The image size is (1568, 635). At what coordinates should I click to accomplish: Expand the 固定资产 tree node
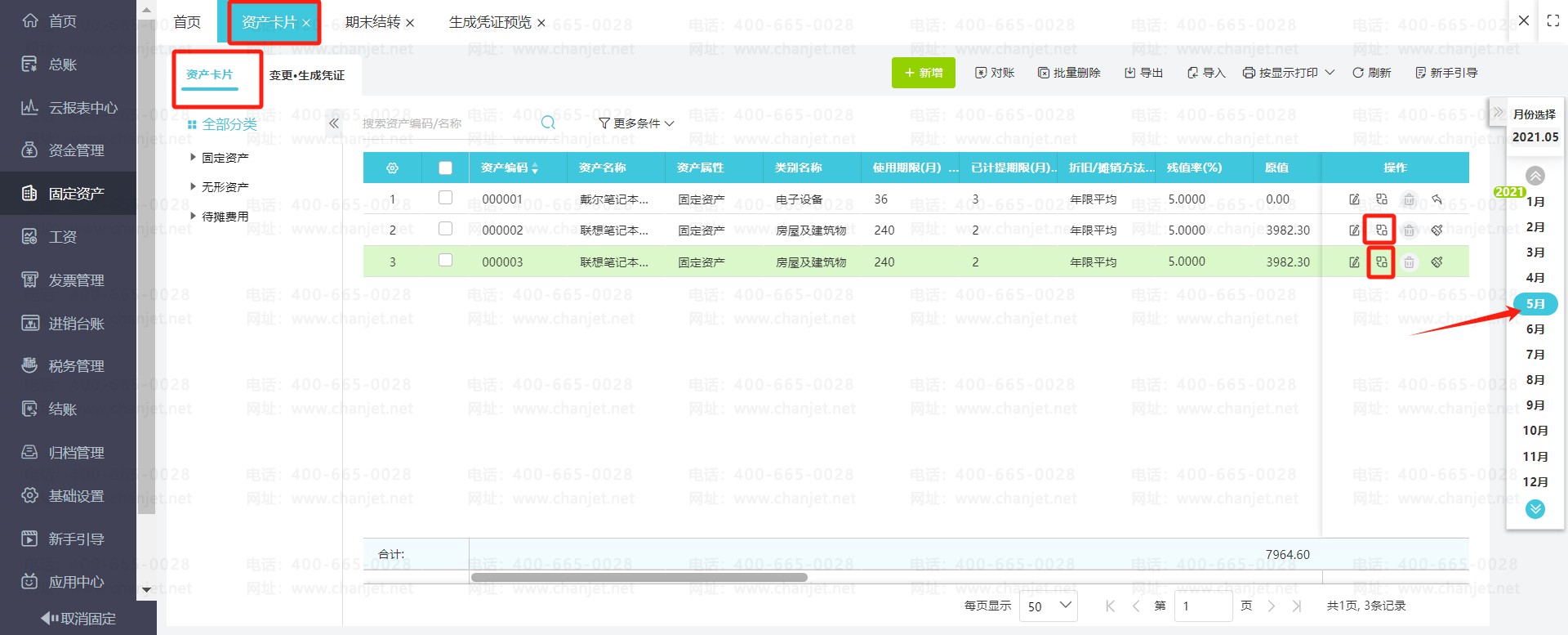[x=194, y=157]
